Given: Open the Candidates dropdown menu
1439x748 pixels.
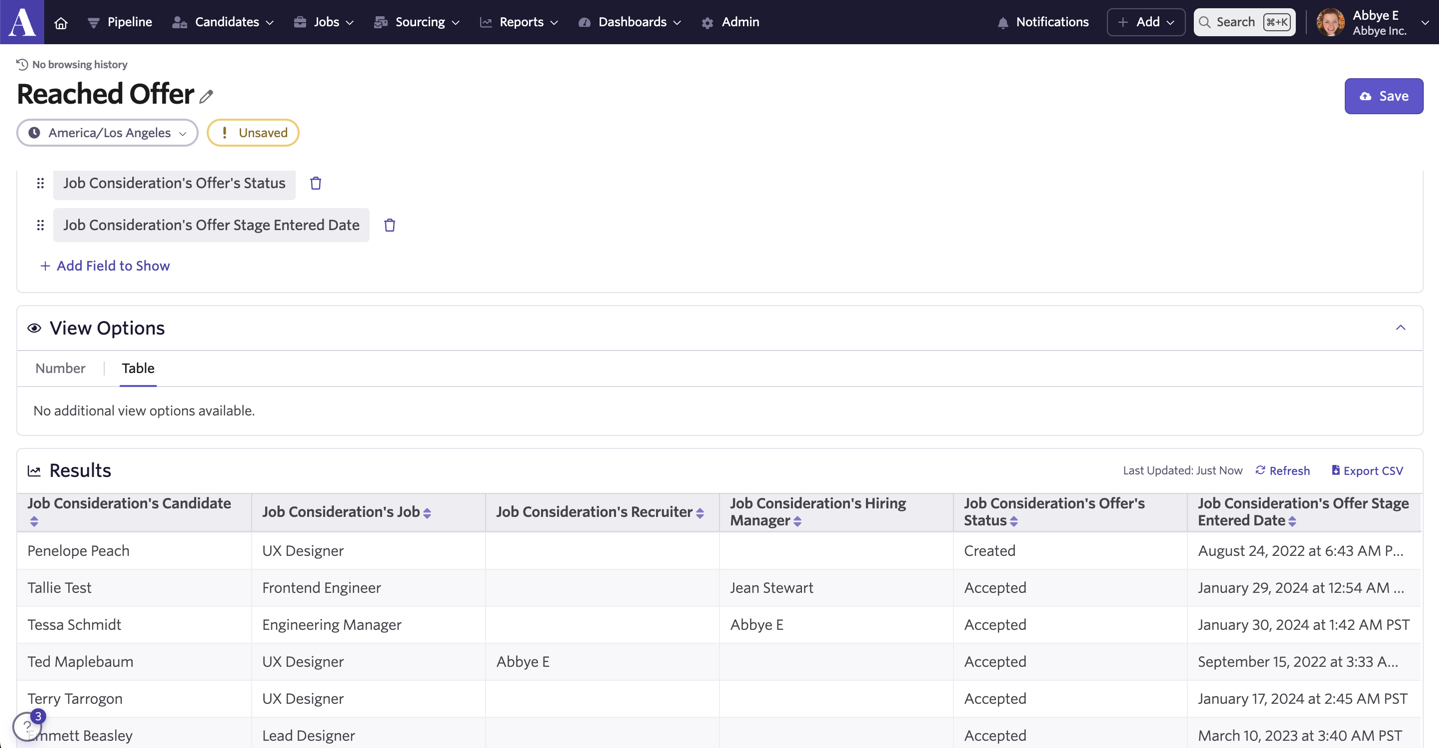Looking at the screenshot, I should tap(223, 22).
